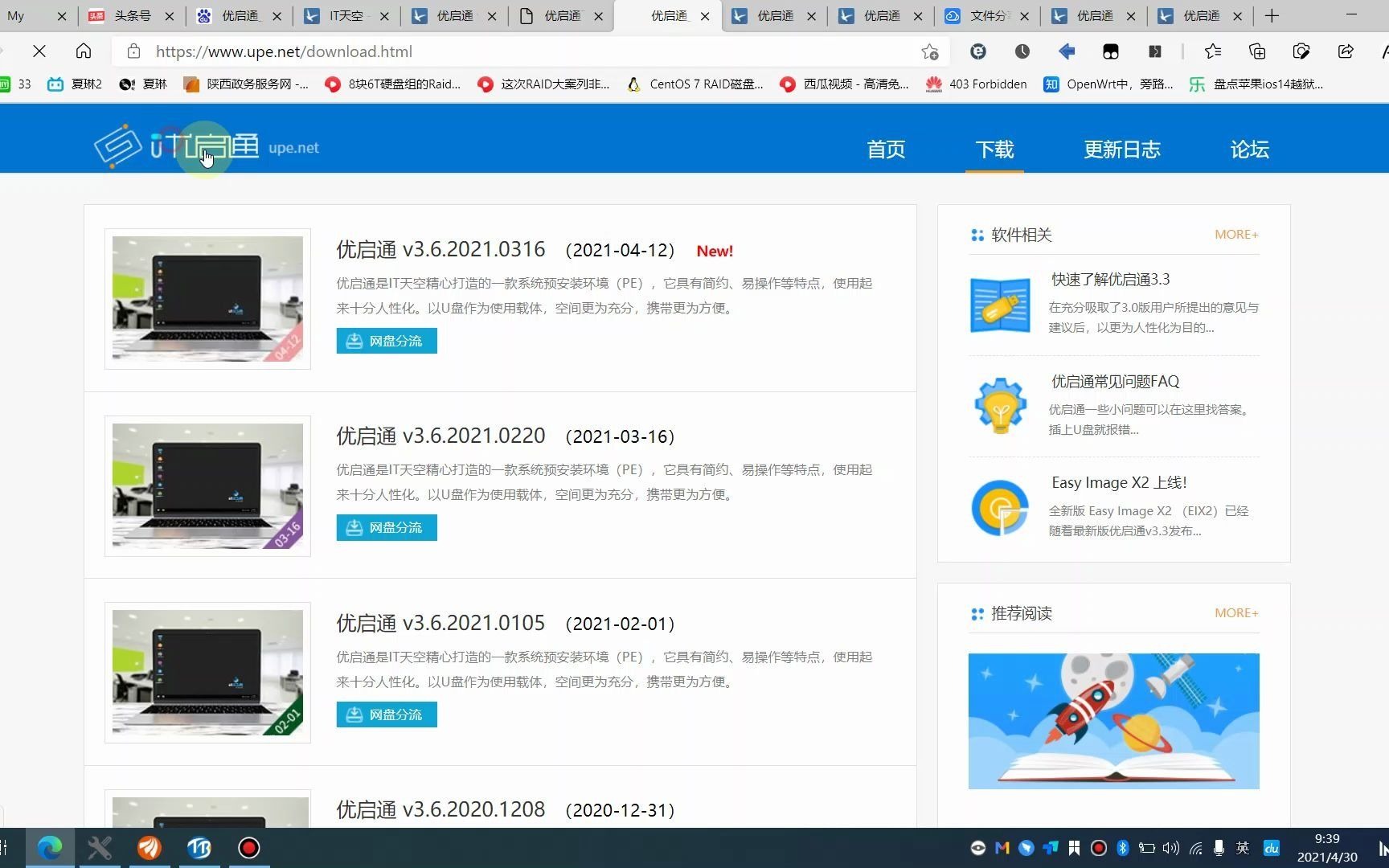Open the CentOS 7 RAID磁盘 bookmark
This screenshot has height=868, width=1389.
coord(694,84)
